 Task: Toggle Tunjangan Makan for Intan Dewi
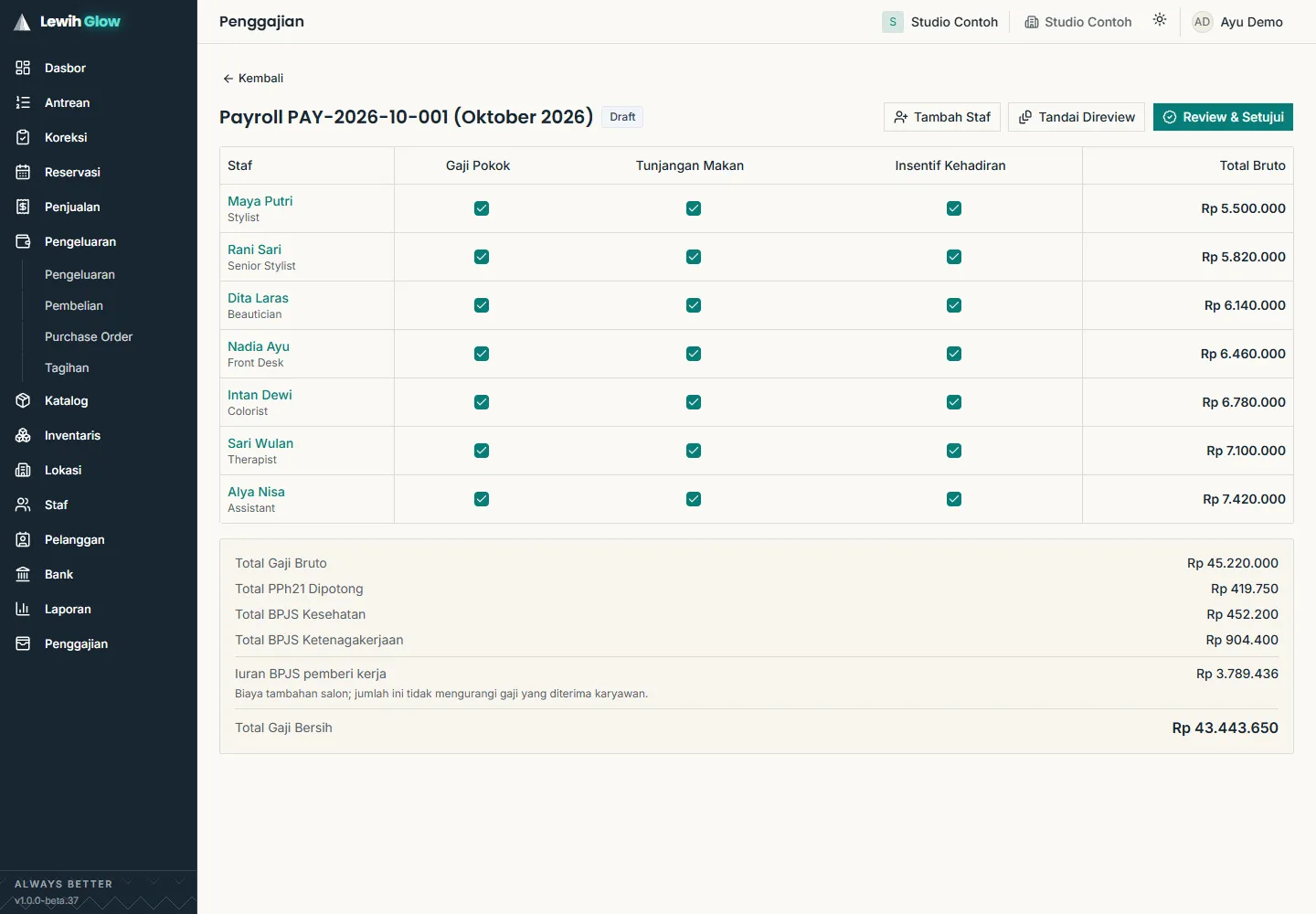694,402
